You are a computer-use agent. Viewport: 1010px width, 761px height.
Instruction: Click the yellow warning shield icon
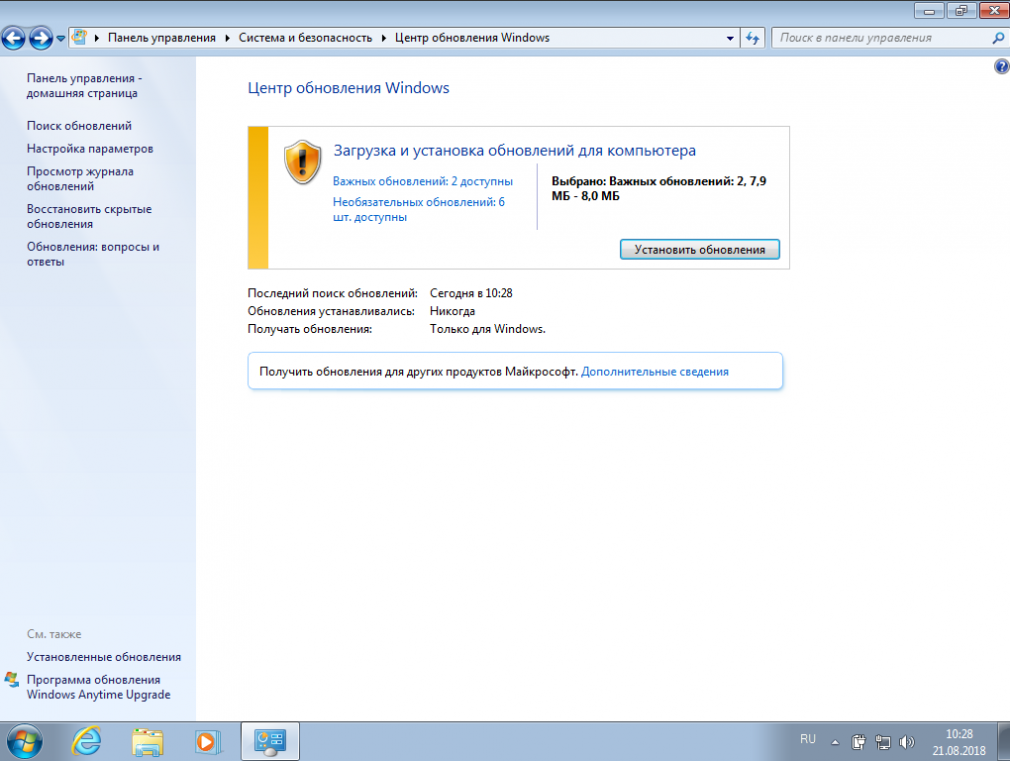(302, 162)
